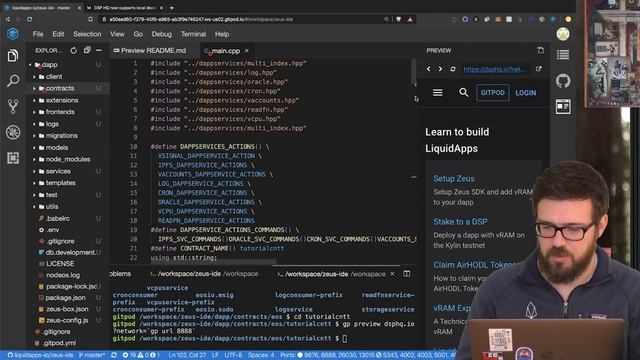Screen dimensions: 640x360
Task: Open the Setup Zeus link
Action: click(453, 178)
